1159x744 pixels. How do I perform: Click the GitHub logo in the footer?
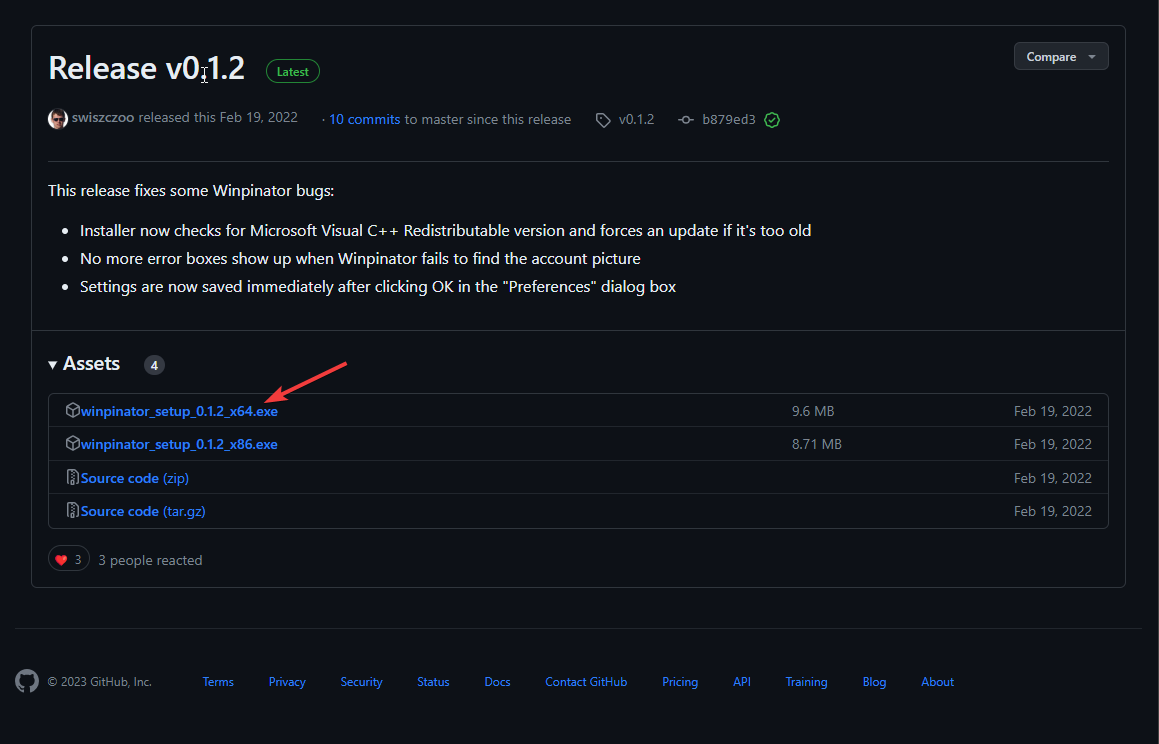pyautogui.click(x=27, y=681)
